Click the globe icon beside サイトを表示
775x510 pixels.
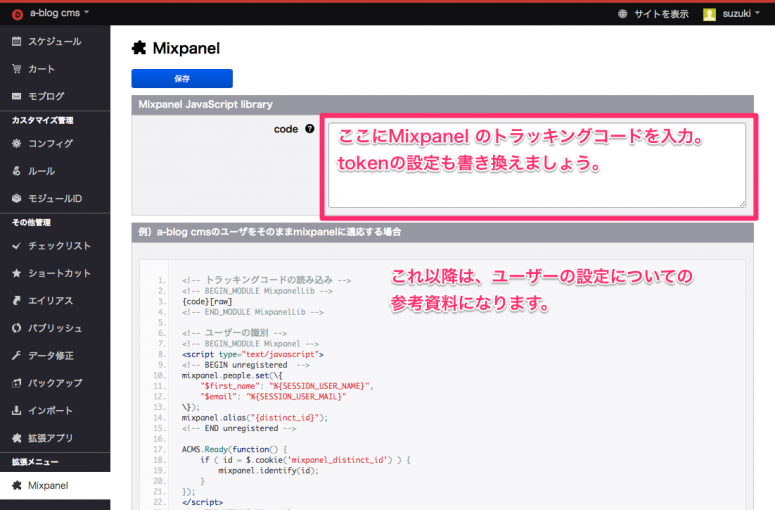(x=623, y=14)
